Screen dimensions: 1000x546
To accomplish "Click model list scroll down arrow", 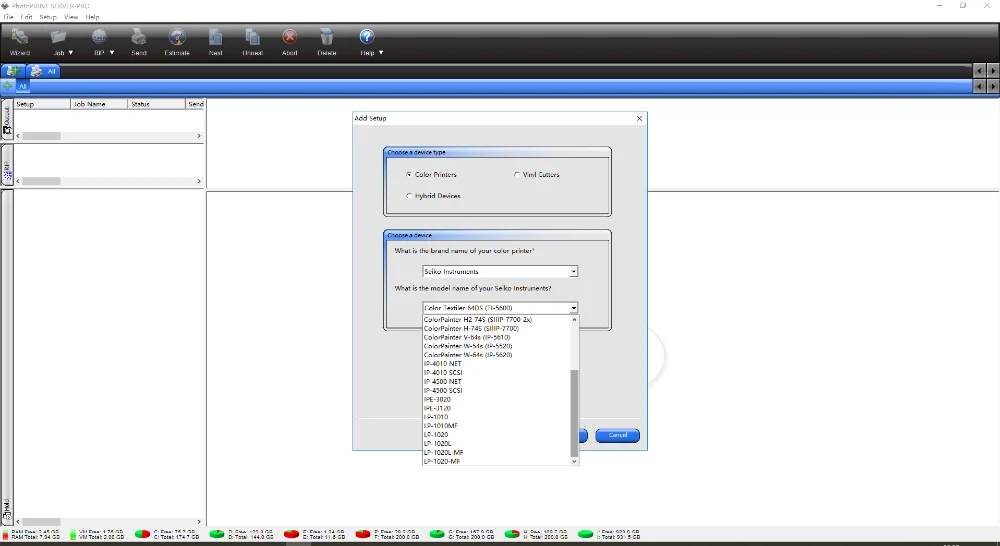I will coord(575,461).
